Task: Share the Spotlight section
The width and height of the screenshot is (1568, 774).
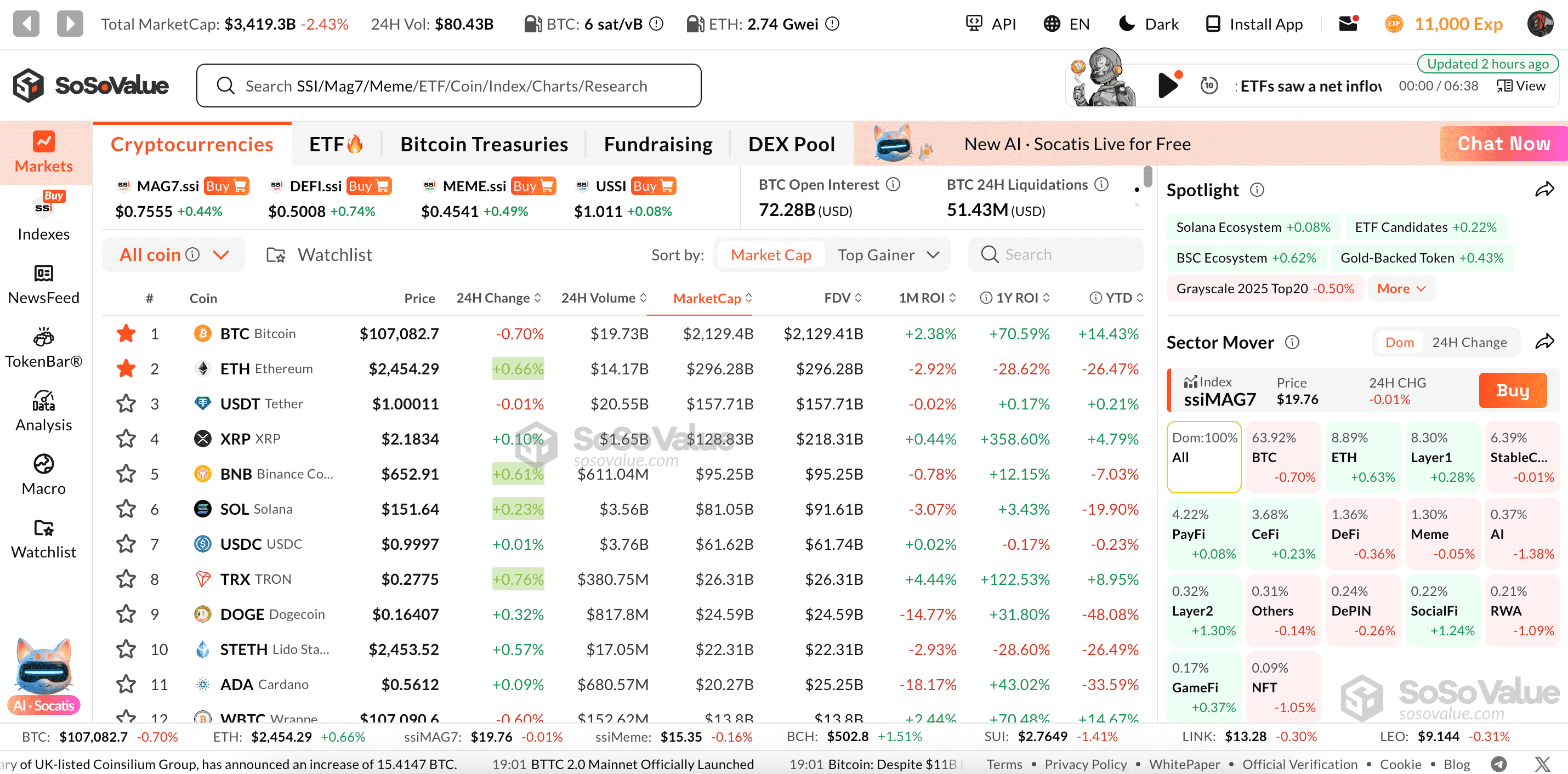Action: tap(1544, 190)
